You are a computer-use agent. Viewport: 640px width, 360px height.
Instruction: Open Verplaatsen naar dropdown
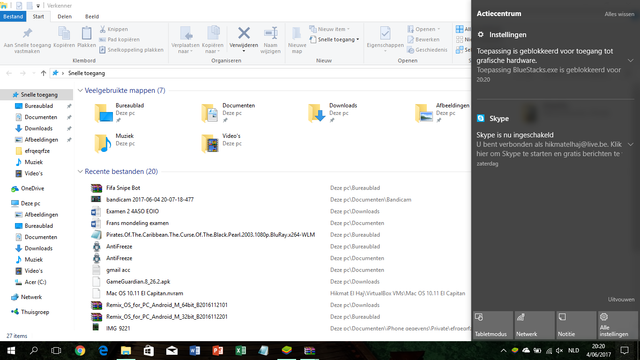pyautogui.click(x=185, y=40)
